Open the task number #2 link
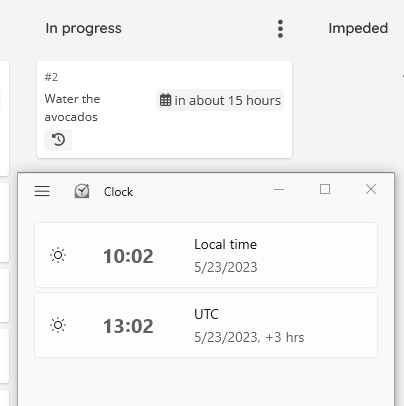 pos(51,77)
